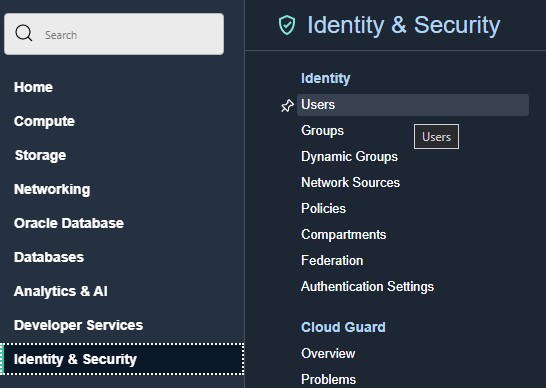Open the Dynamic Groups link

(349, 157)
